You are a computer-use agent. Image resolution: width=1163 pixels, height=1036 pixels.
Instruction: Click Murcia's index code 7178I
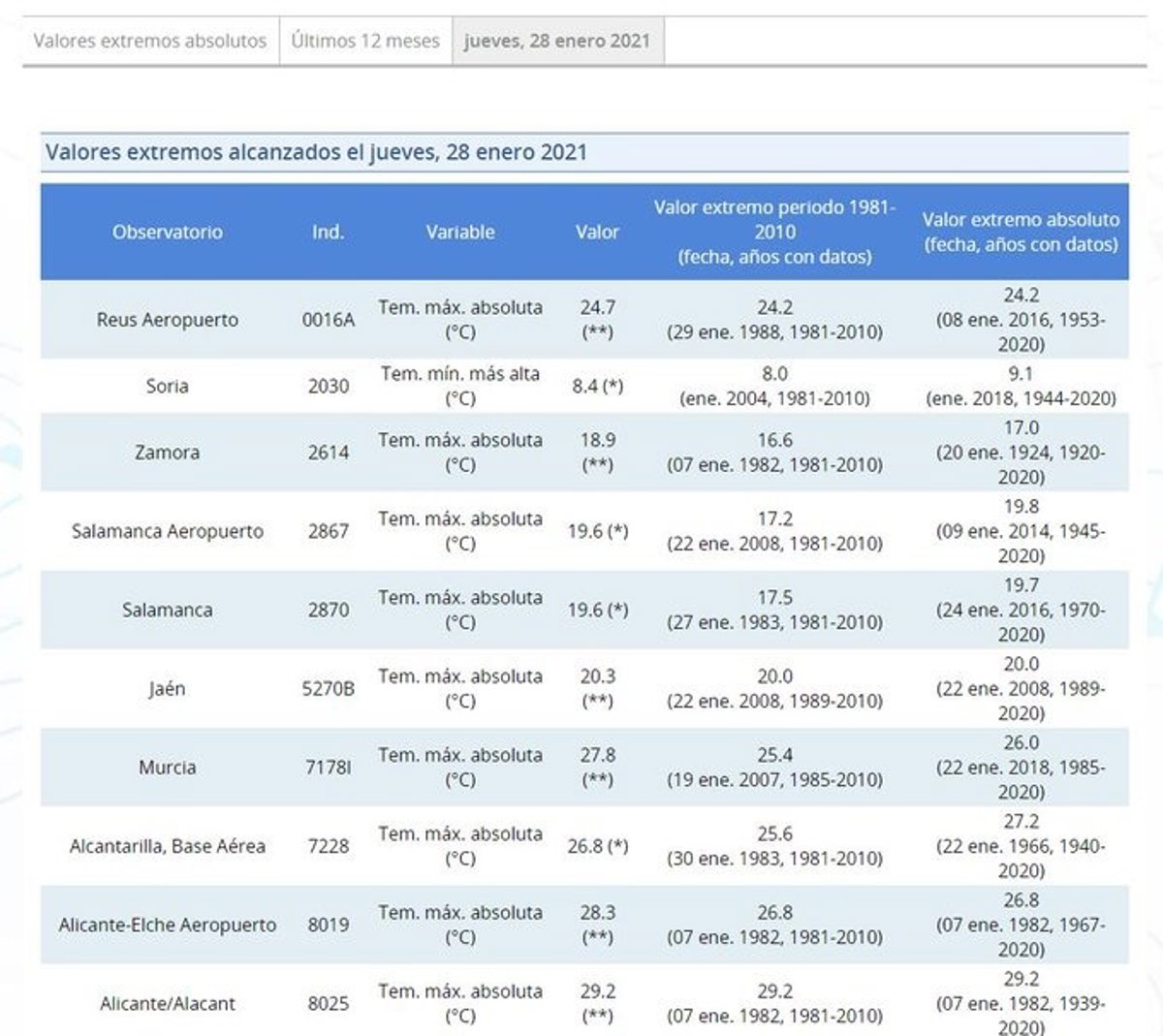pyautogui.click(x=328, y=768)
